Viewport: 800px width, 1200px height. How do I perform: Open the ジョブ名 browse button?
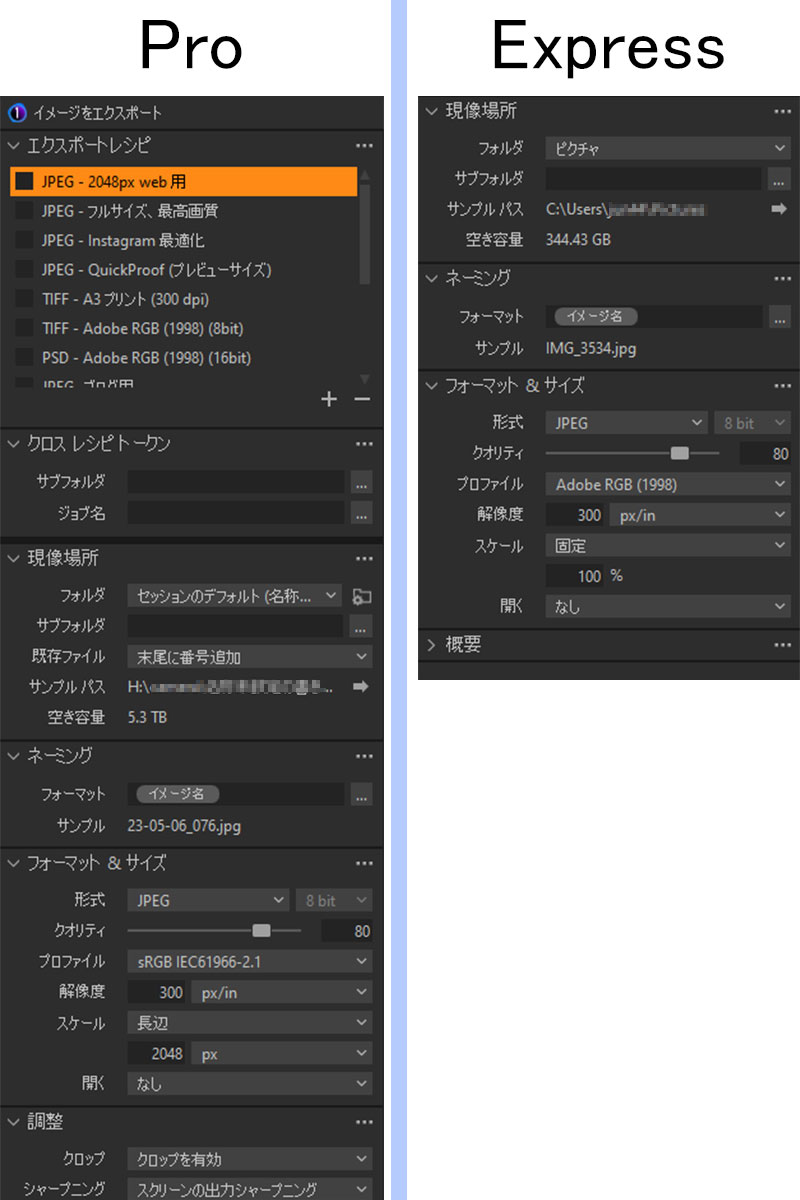[362, 514]
